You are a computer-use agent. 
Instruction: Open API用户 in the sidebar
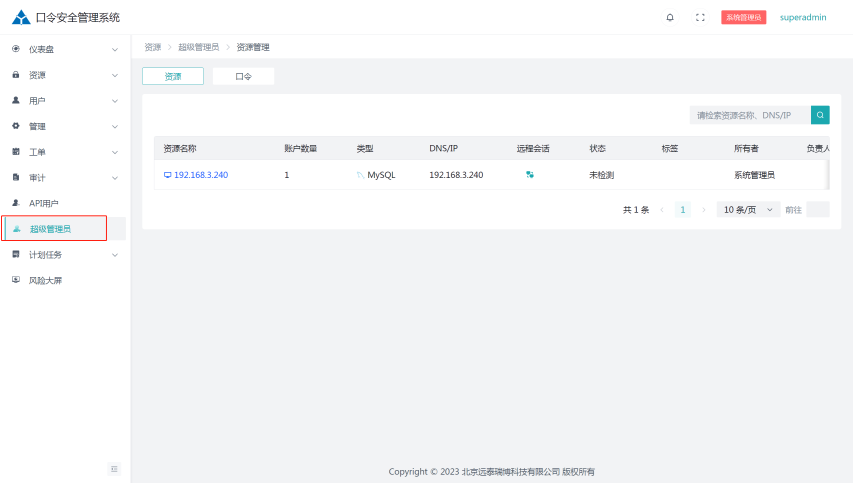pos(44,203)
